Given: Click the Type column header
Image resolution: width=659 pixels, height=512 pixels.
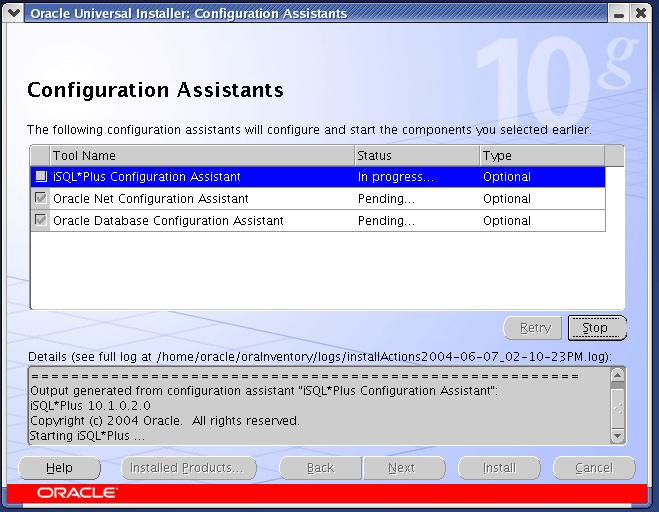Looking at the screenshot, I should pyautogui.click(x=541, y=156).
